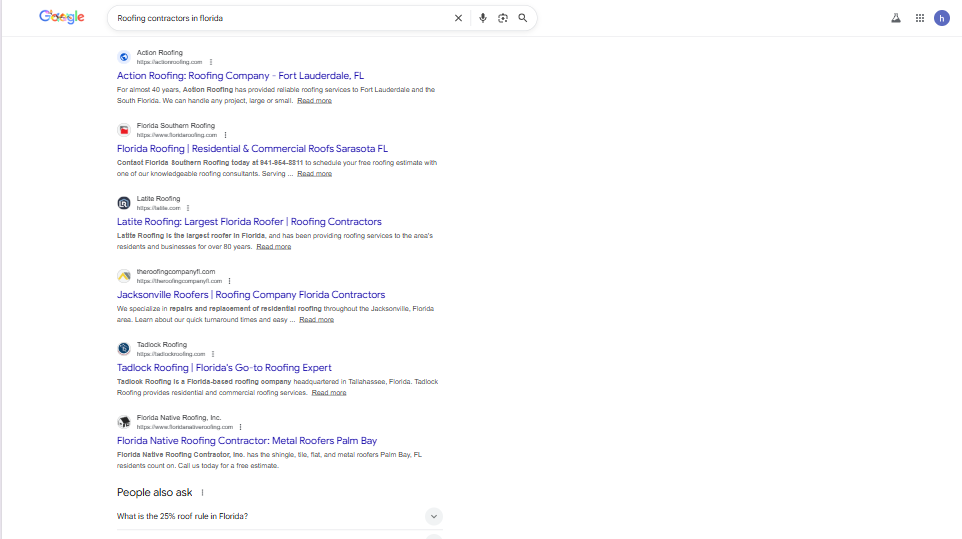The width and height of the screenshot is (962, 539).
Task: Open the Google apps grid
Action: (x=920, y=18)
